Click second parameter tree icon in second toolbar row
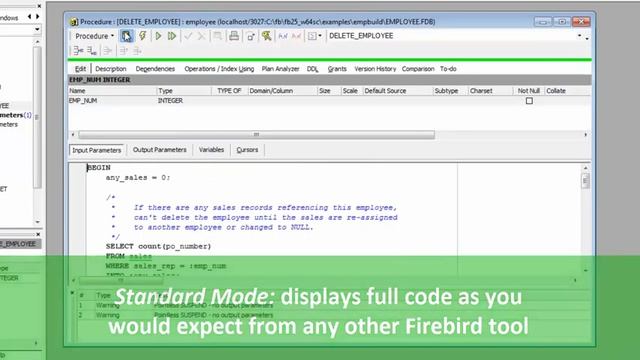 pos(92,51)
